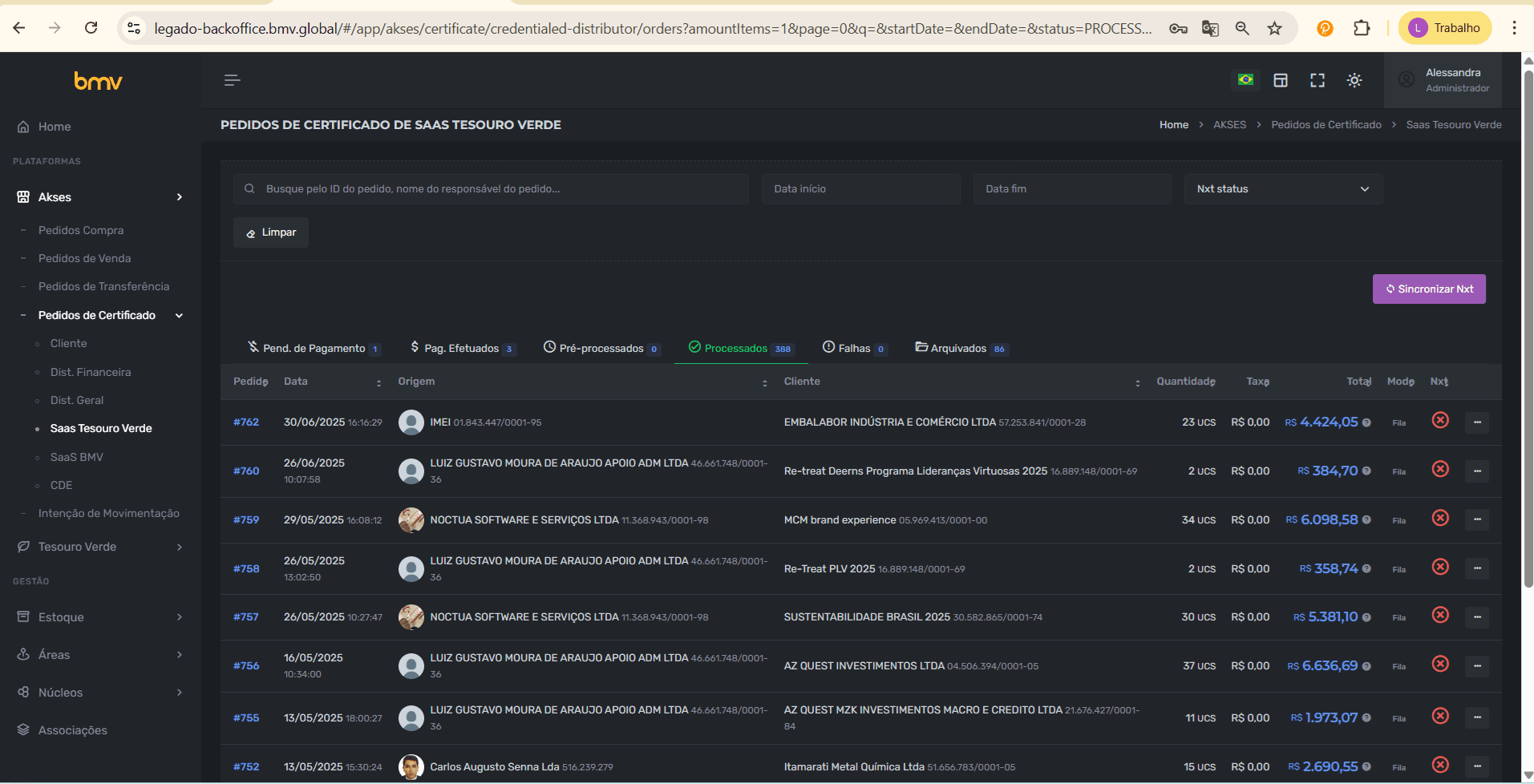Open Associações in sidebar

[73, 730]
